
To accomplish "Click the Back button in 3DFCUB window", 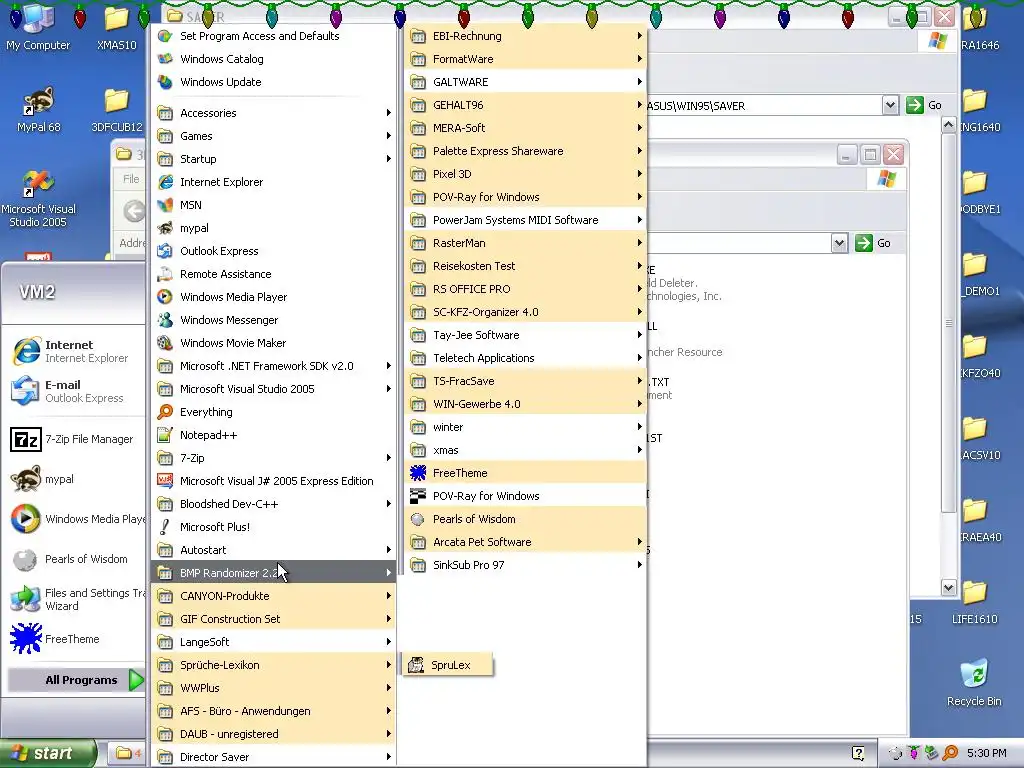I will (134, 211).
